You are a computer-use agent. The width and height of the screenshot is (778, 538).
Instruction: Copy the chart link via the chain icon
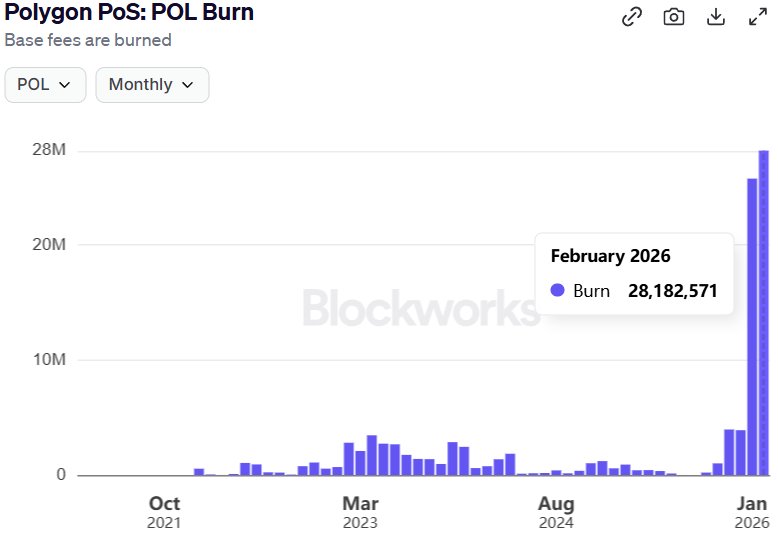pyautogui.click(x=632, y=17)
